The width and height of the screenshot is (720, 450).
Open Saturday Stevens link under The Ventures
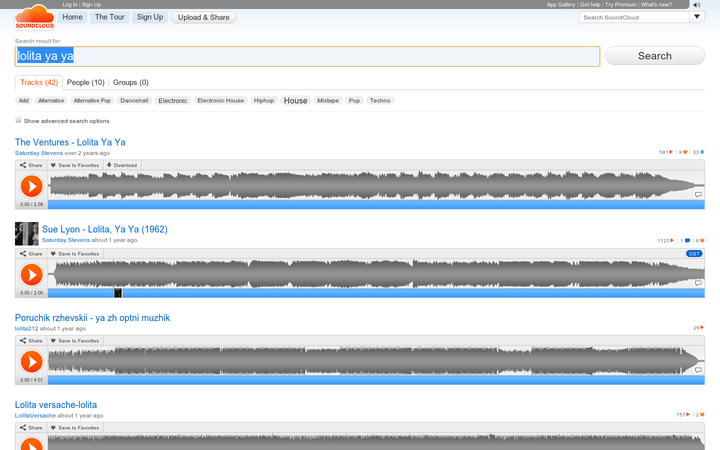[x=39, y=153]
